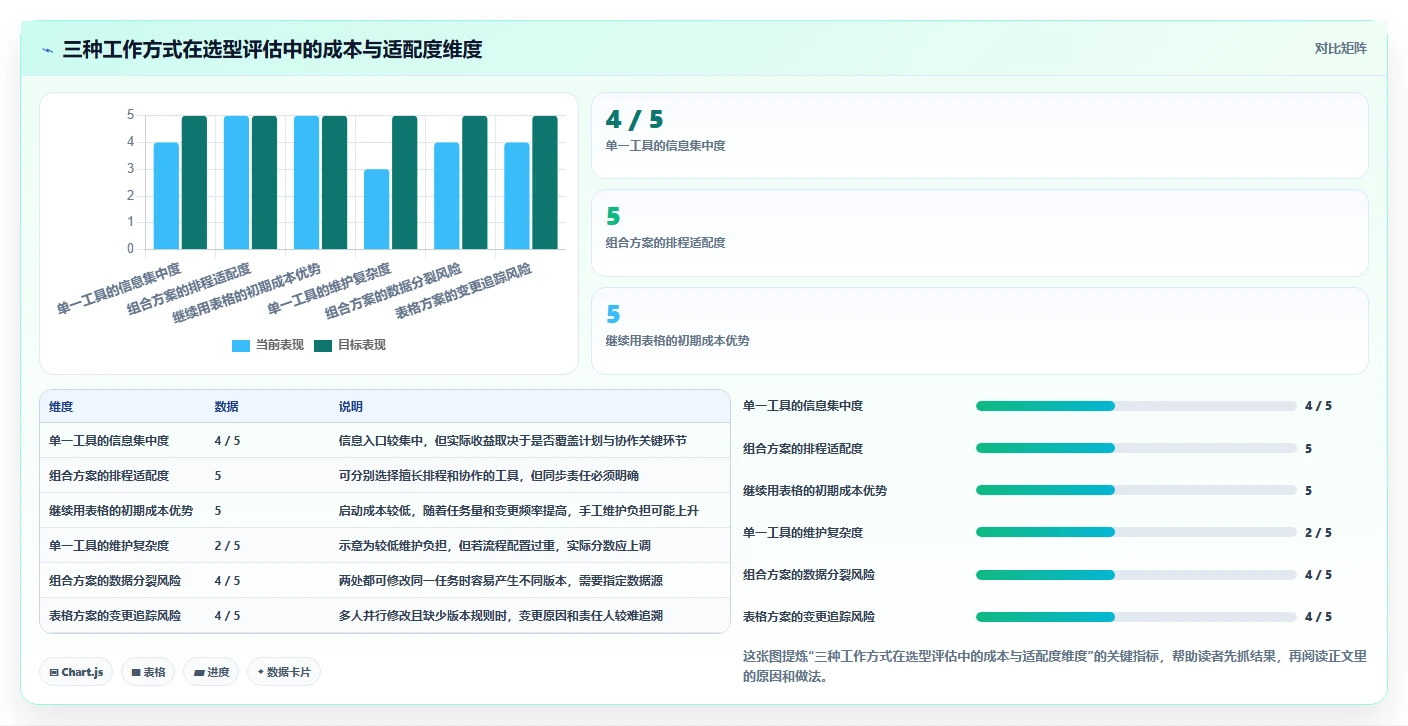Click progress bar for 单一工具的维护复杂度

[x=1136, y=532]
